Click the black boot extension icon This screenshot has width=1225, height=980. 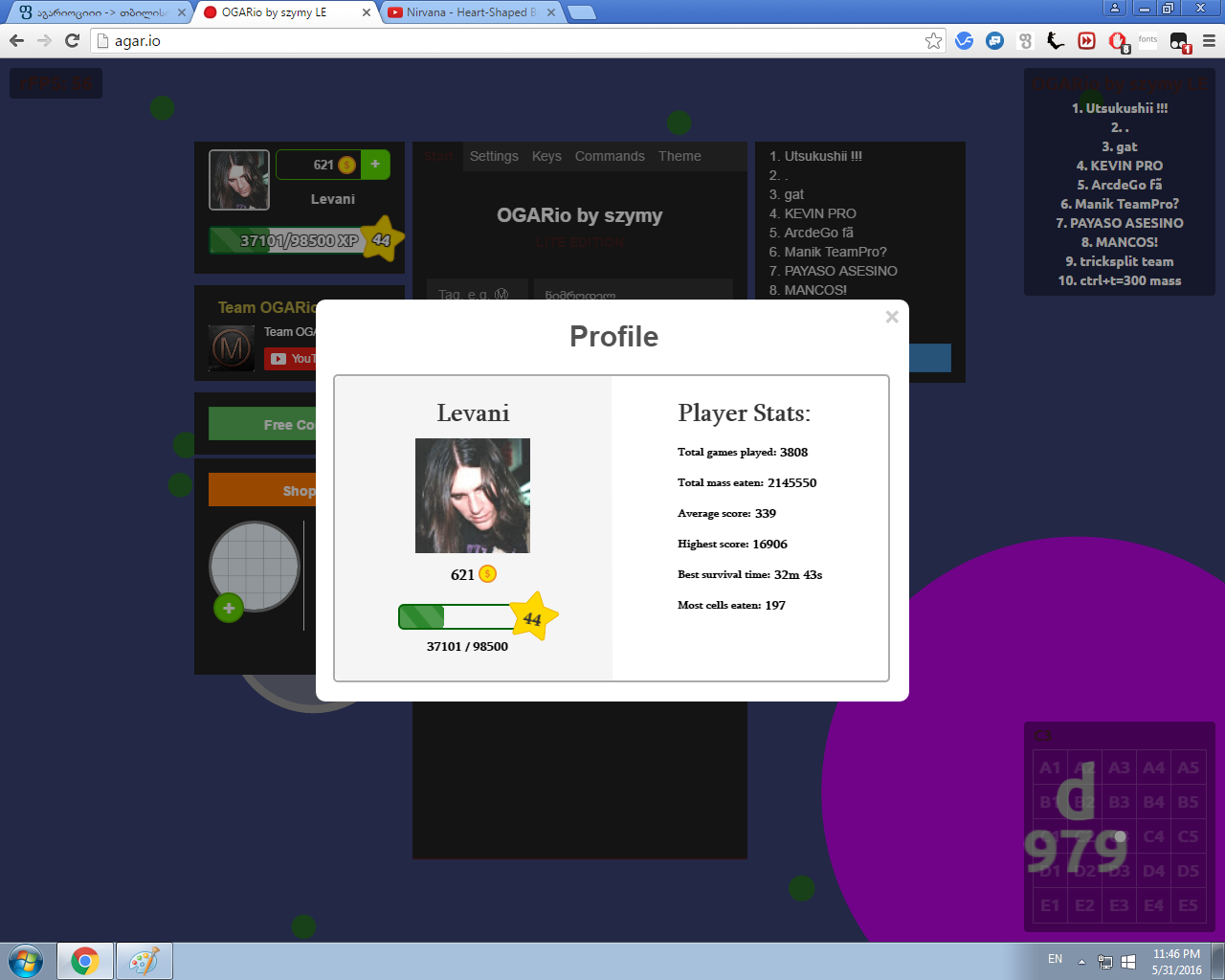[1056, 40]
